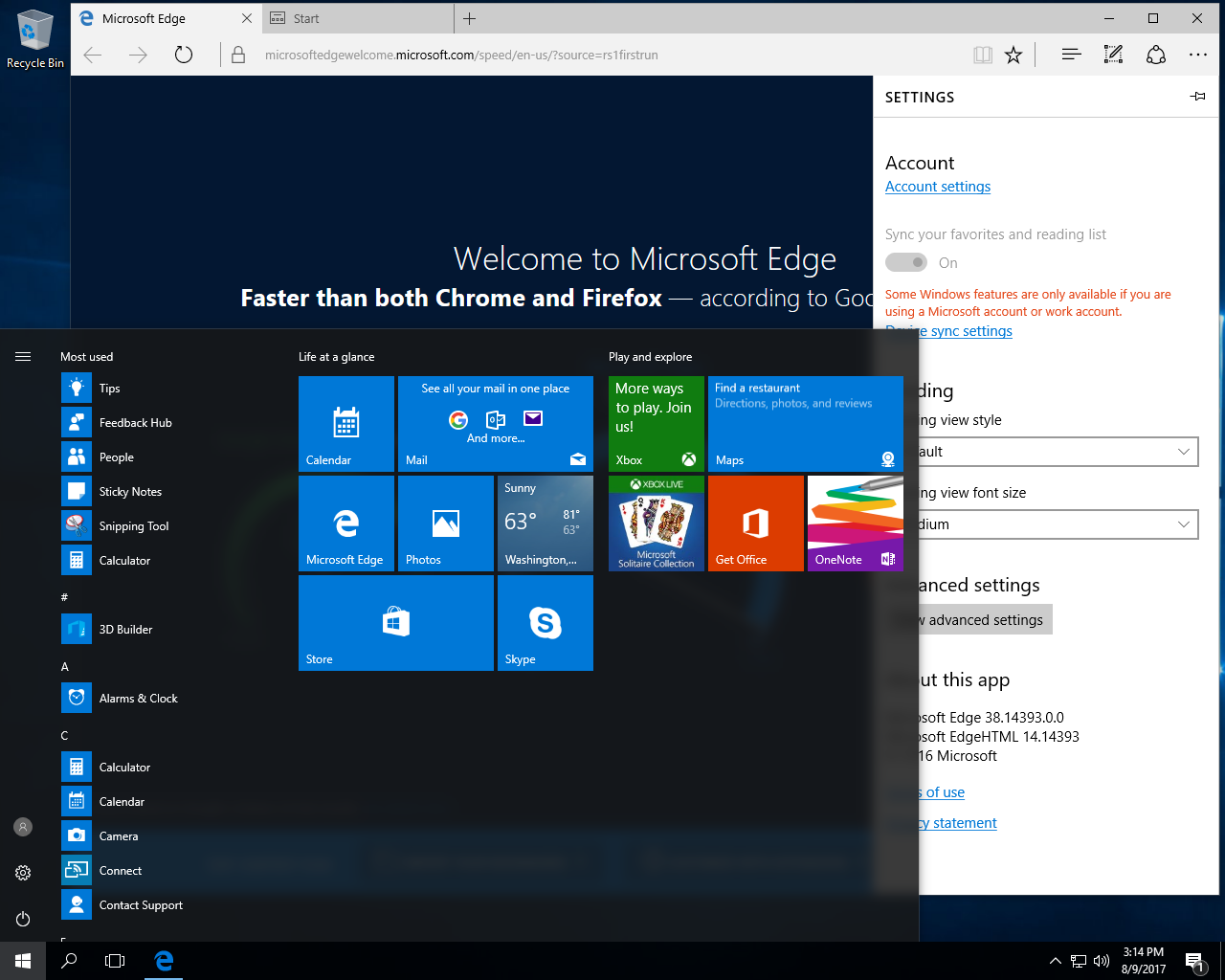
Task: Click the Power button in Start
Action: pyautogui.click(x=23, y=919)
